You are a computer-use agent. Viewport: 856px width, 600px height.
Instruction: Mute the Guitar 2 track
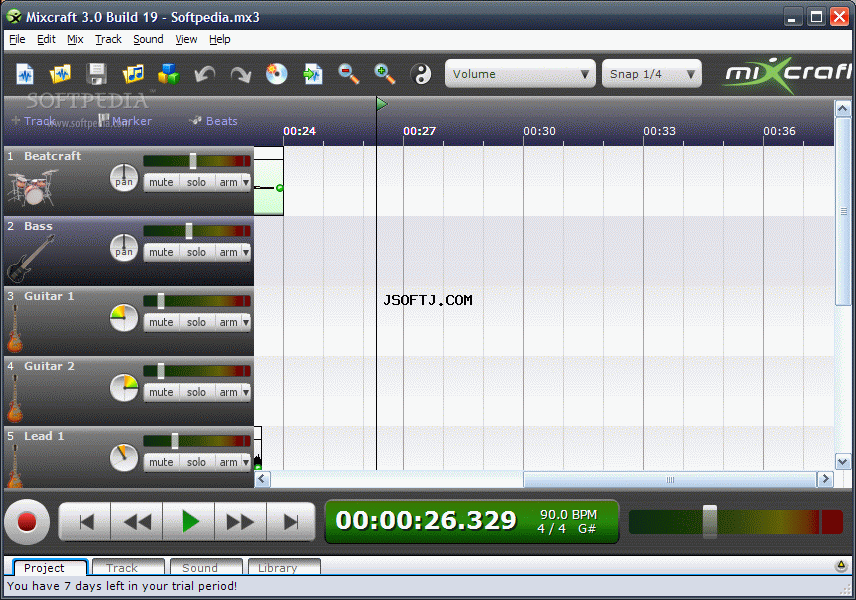tap(161, 392)
